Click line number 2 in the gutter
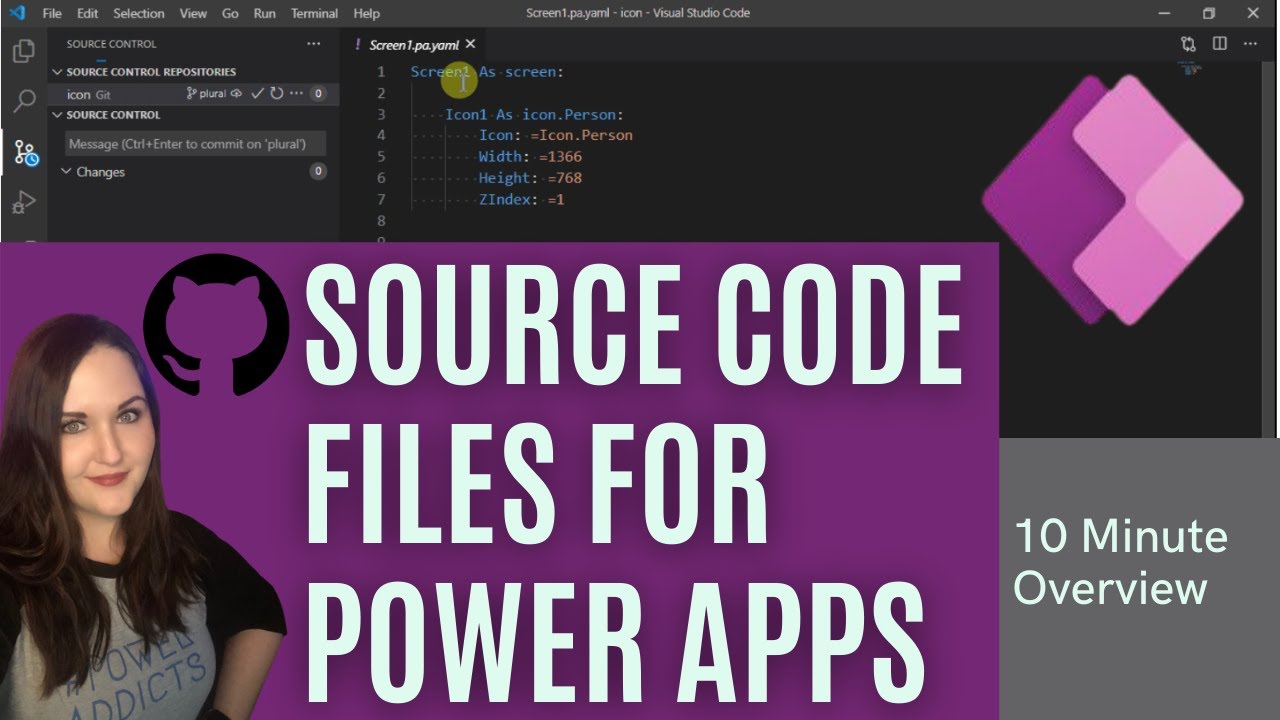This screenshot has width=1280, height=720. coord(380,93)
